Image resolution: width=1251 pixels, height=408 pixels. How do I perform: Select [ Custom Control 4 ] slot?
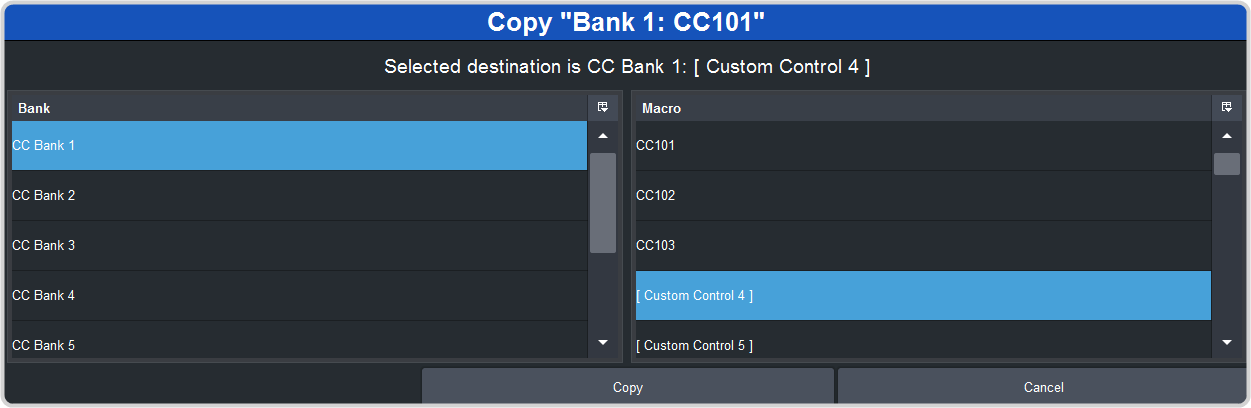(x=923, y=296)
